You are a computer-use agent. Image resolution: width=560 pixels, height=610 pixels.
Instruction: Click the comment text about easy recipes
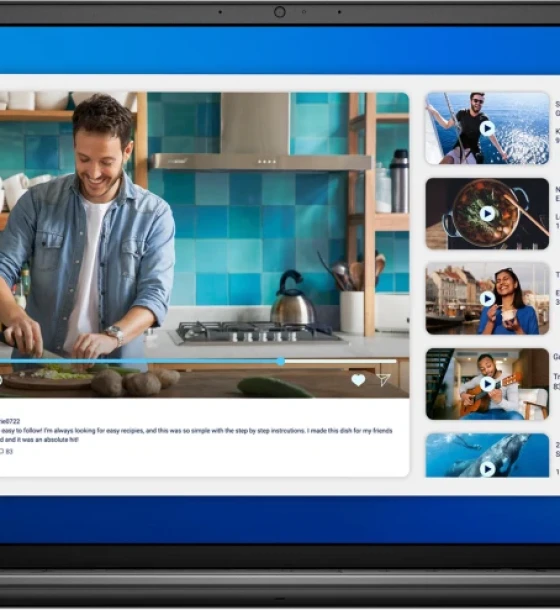(196, 435)
